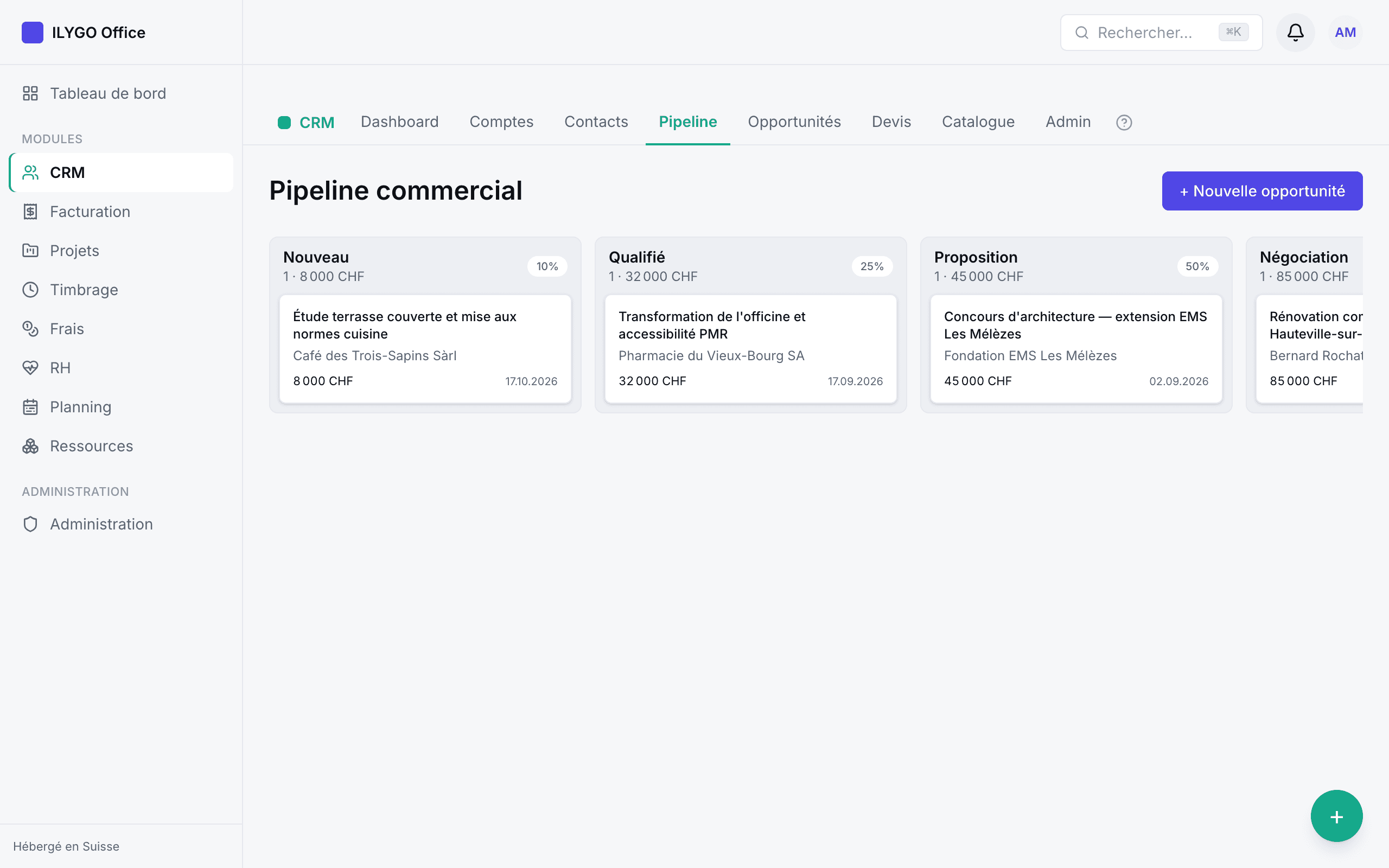This screenshot has width=1389, height=868.
Task: Click the Ressources cubes icon
Action: (30, 445)
